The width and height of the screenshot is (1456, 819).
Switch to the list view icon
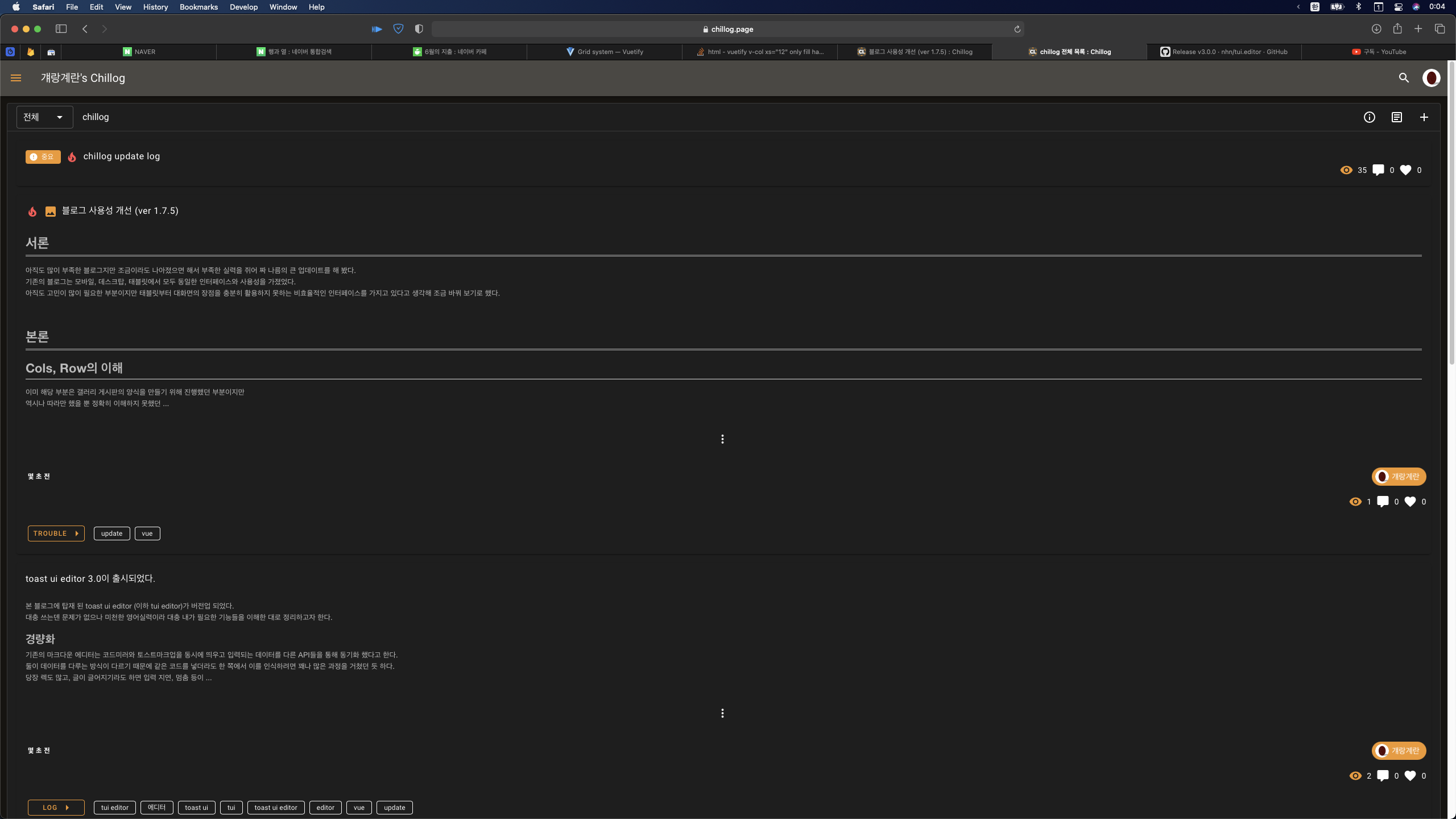point(1397,117)
